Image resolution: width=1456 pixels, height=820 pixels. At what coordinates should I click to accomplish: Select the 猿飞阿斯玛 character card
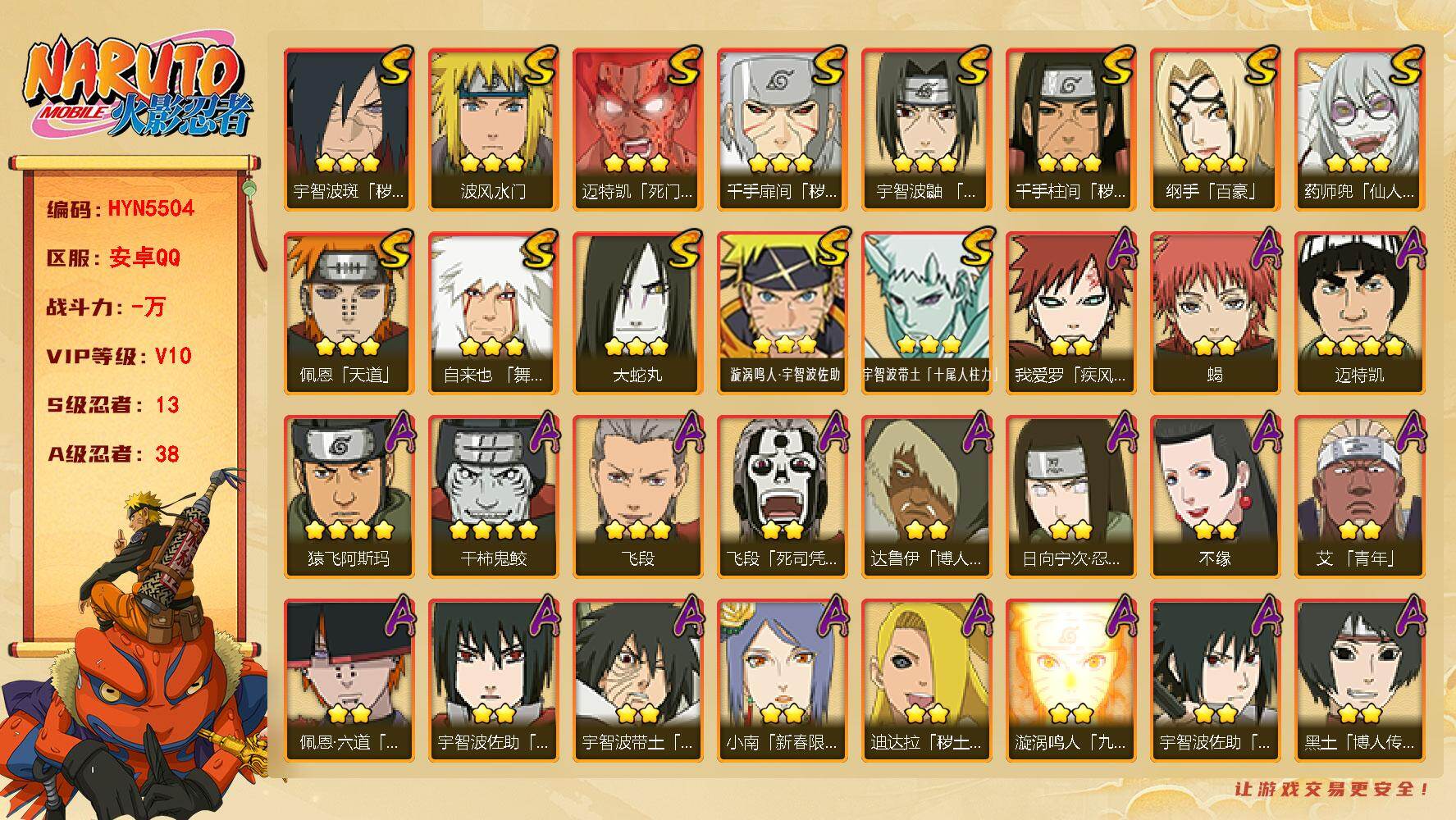[349, 496]
